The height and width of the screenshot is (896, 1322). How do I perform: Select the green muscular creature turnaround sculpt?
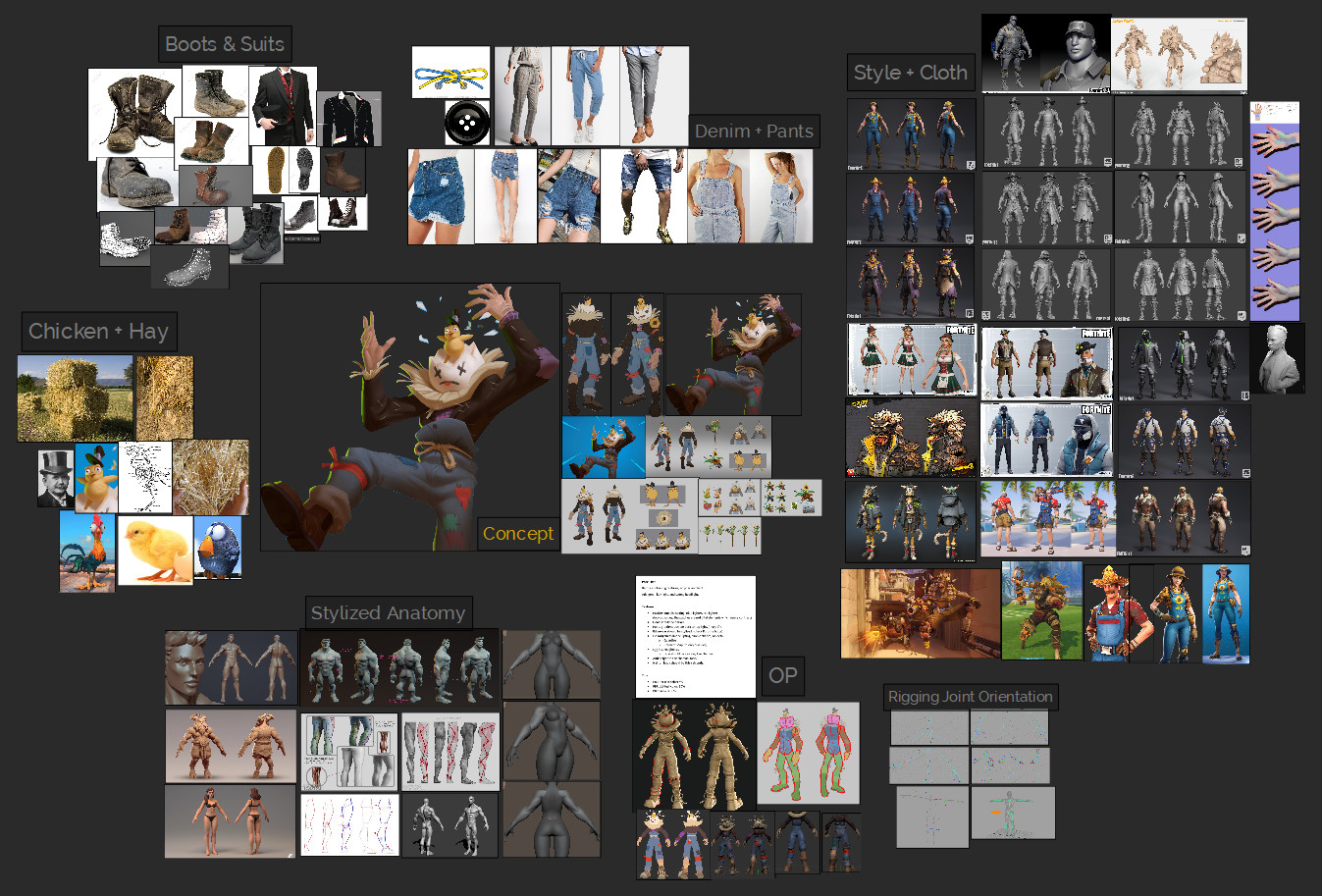[x=399, y=669]
